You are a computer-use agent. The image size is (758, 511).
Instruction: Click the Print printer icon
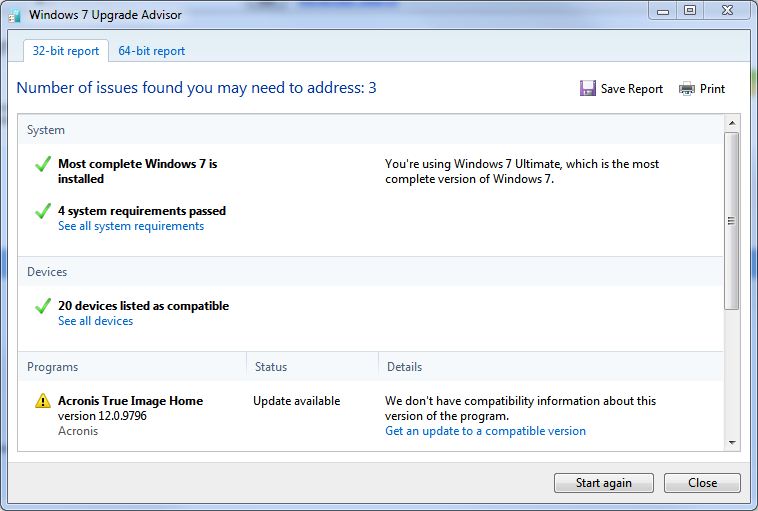686,89
